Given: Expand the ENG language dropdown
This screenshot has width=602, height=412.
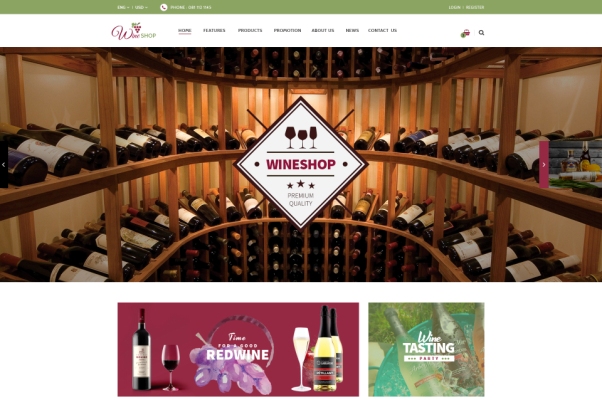Looking at the screenshot, I should pos(123,7).
